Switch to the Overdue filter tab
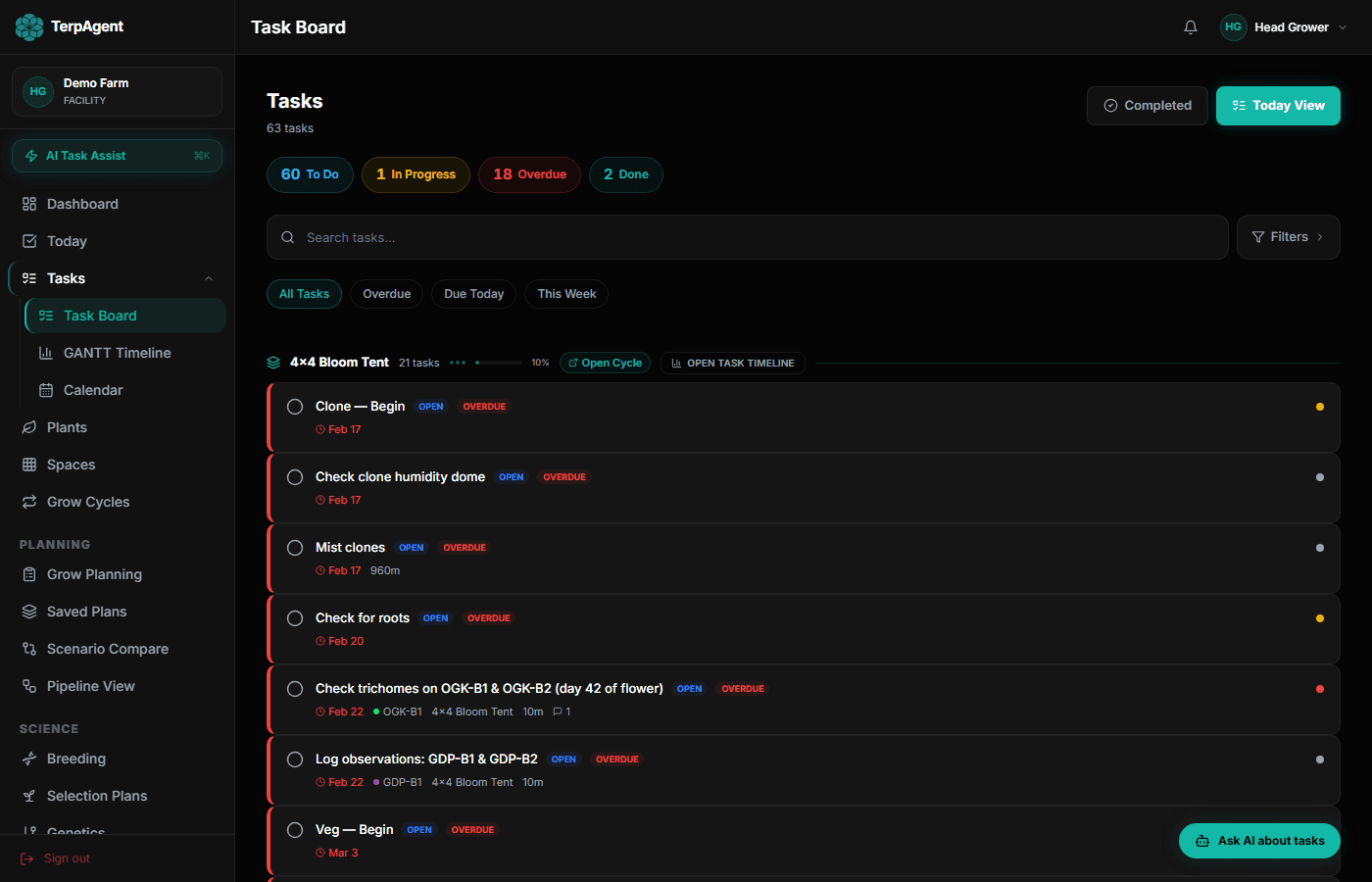Screen dimensions: 1372x882 tap(386, 294)
